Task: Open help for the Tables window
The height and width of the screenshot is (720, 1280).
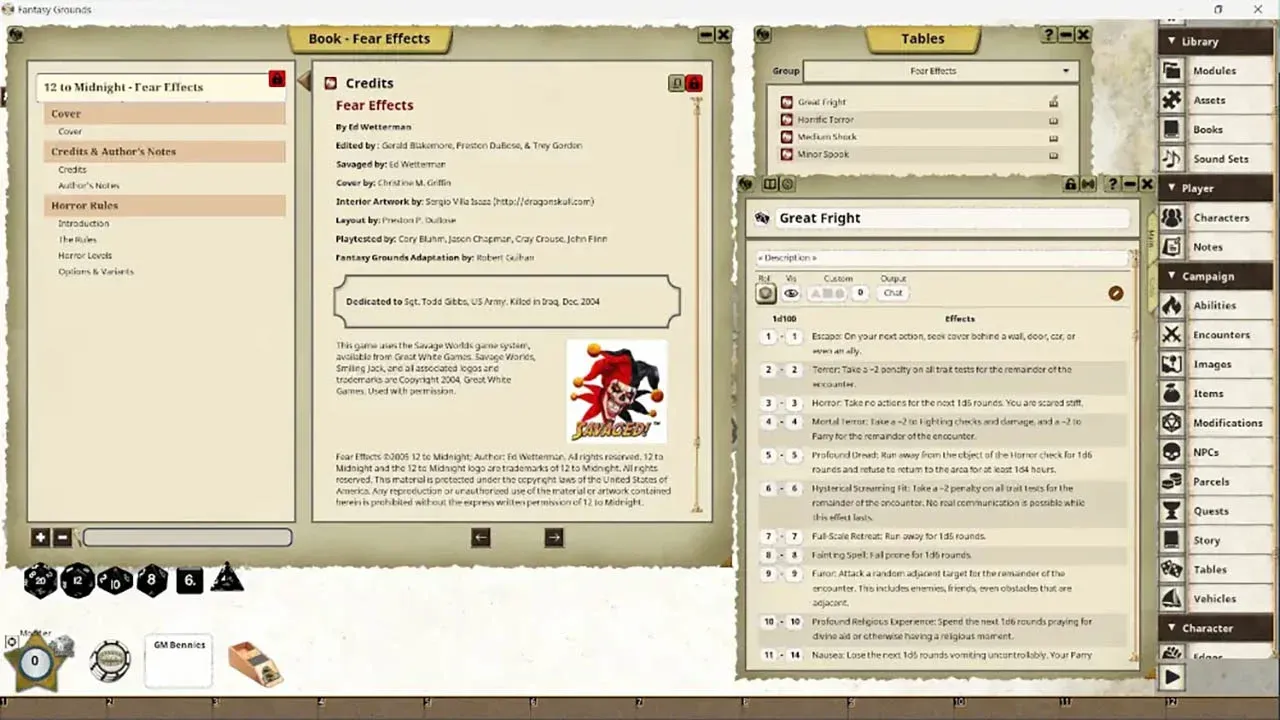Action: 1049,35
